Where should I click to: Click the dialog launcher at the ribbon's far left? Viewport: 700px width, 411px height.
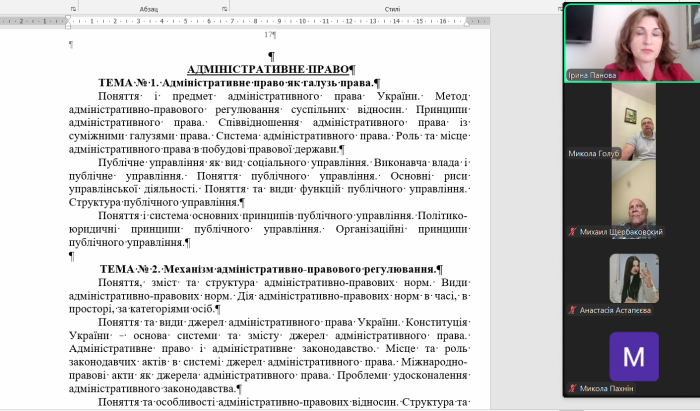pyautogui.click(x=73, y=8)
